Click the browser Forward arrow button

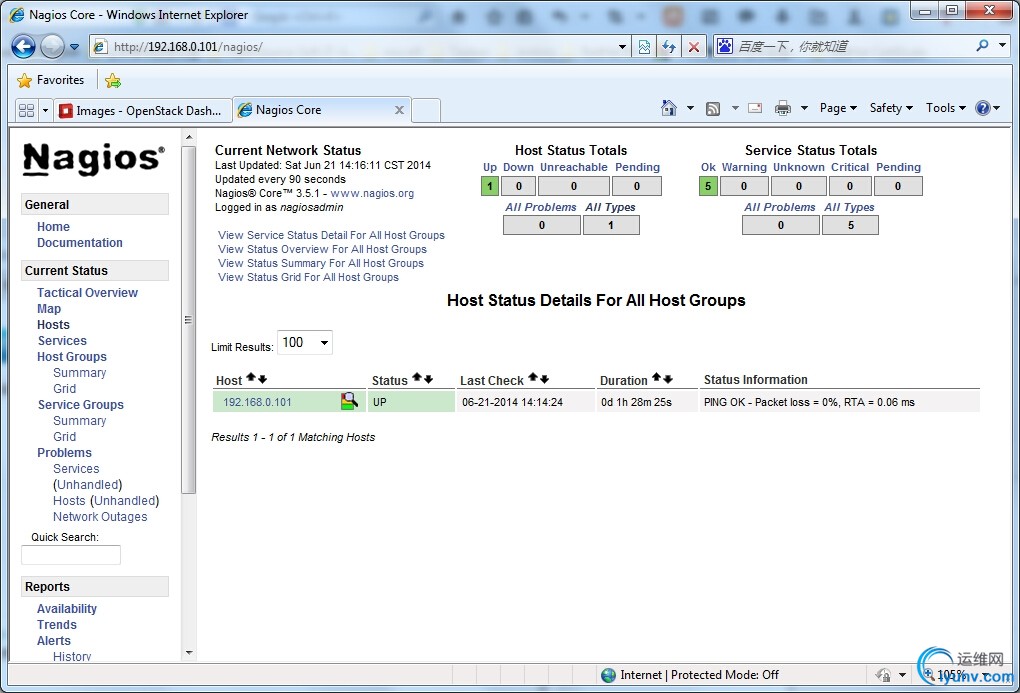click(52, 47)
